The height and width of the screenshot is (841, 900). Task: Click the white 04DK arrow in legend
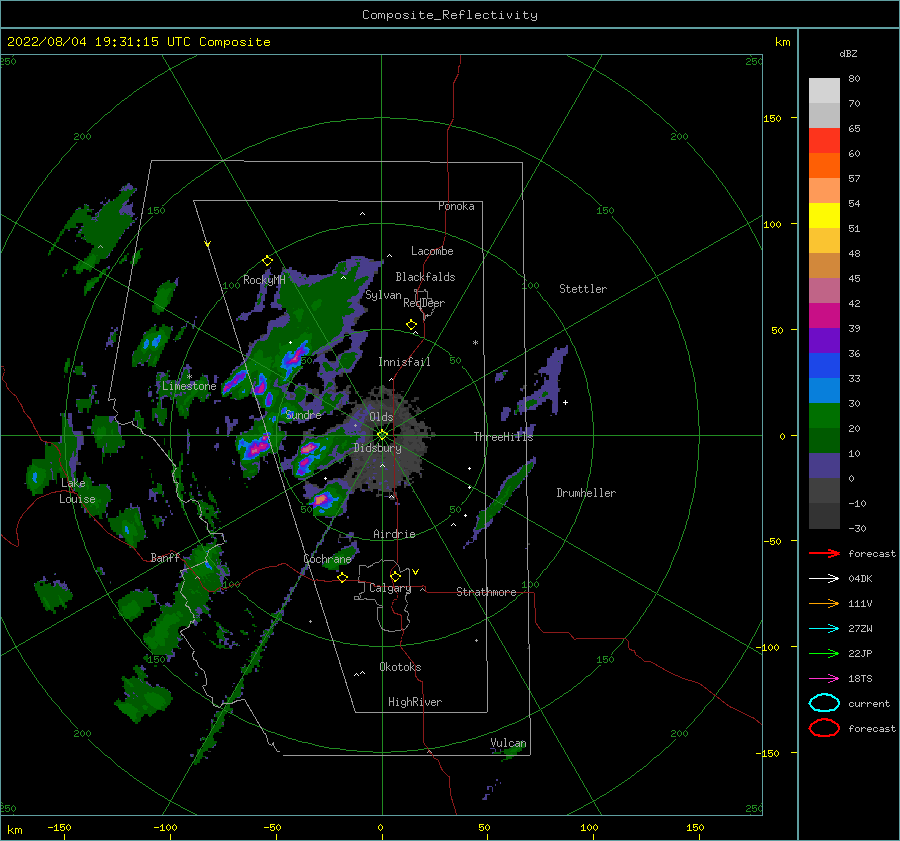824,578
